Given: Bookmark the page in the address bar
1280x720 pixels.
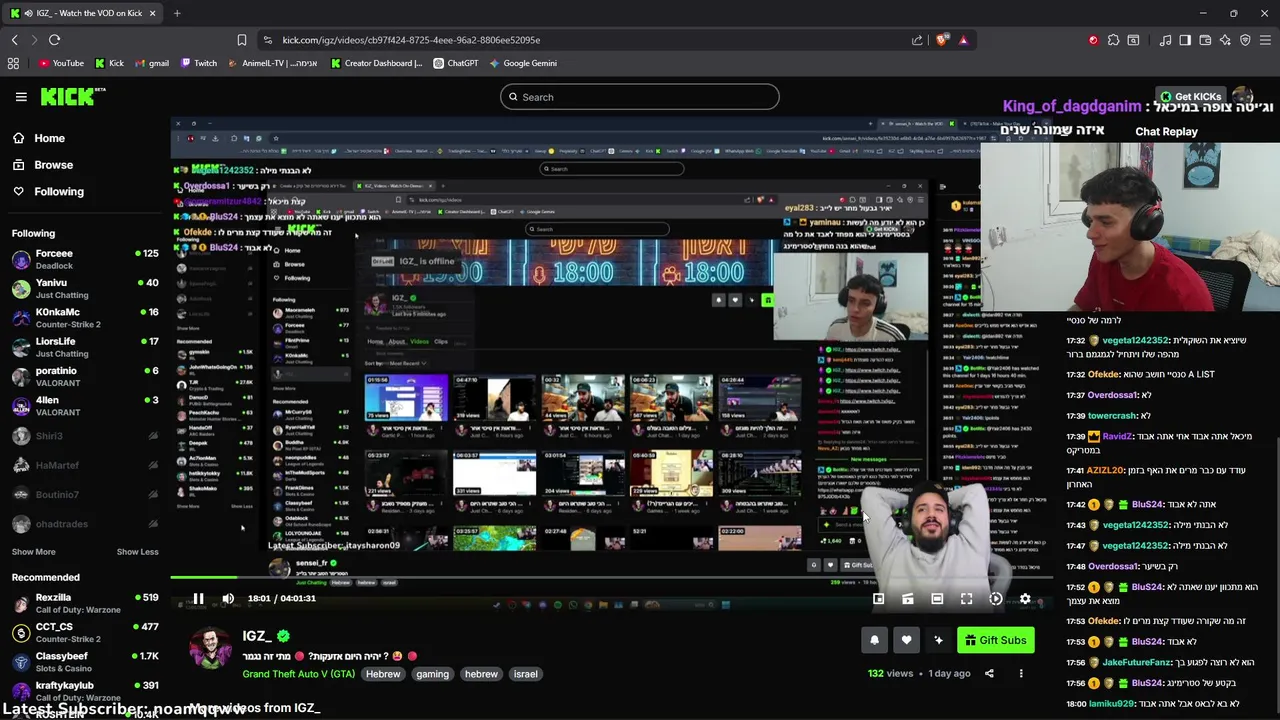Looking at the screenshot, I should 241,40.
